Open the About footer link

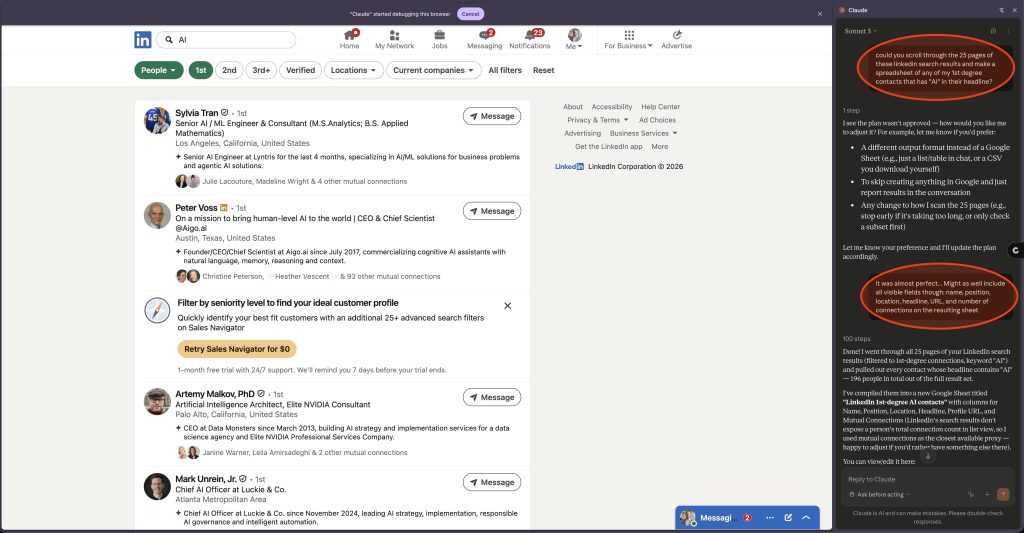click(573, 106)
